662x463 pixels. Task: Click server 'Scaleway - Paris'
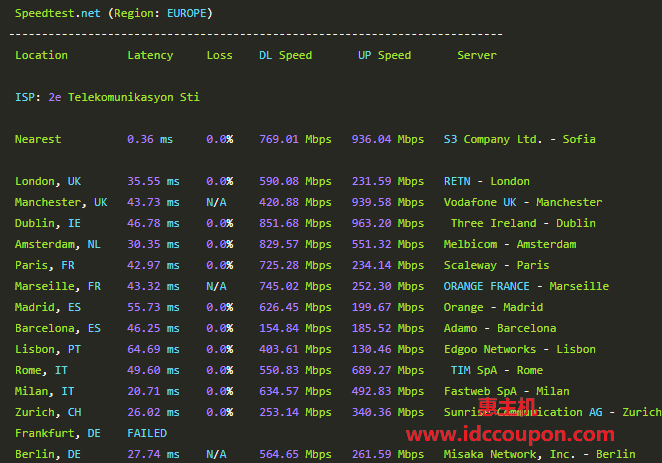click(496, 265)
